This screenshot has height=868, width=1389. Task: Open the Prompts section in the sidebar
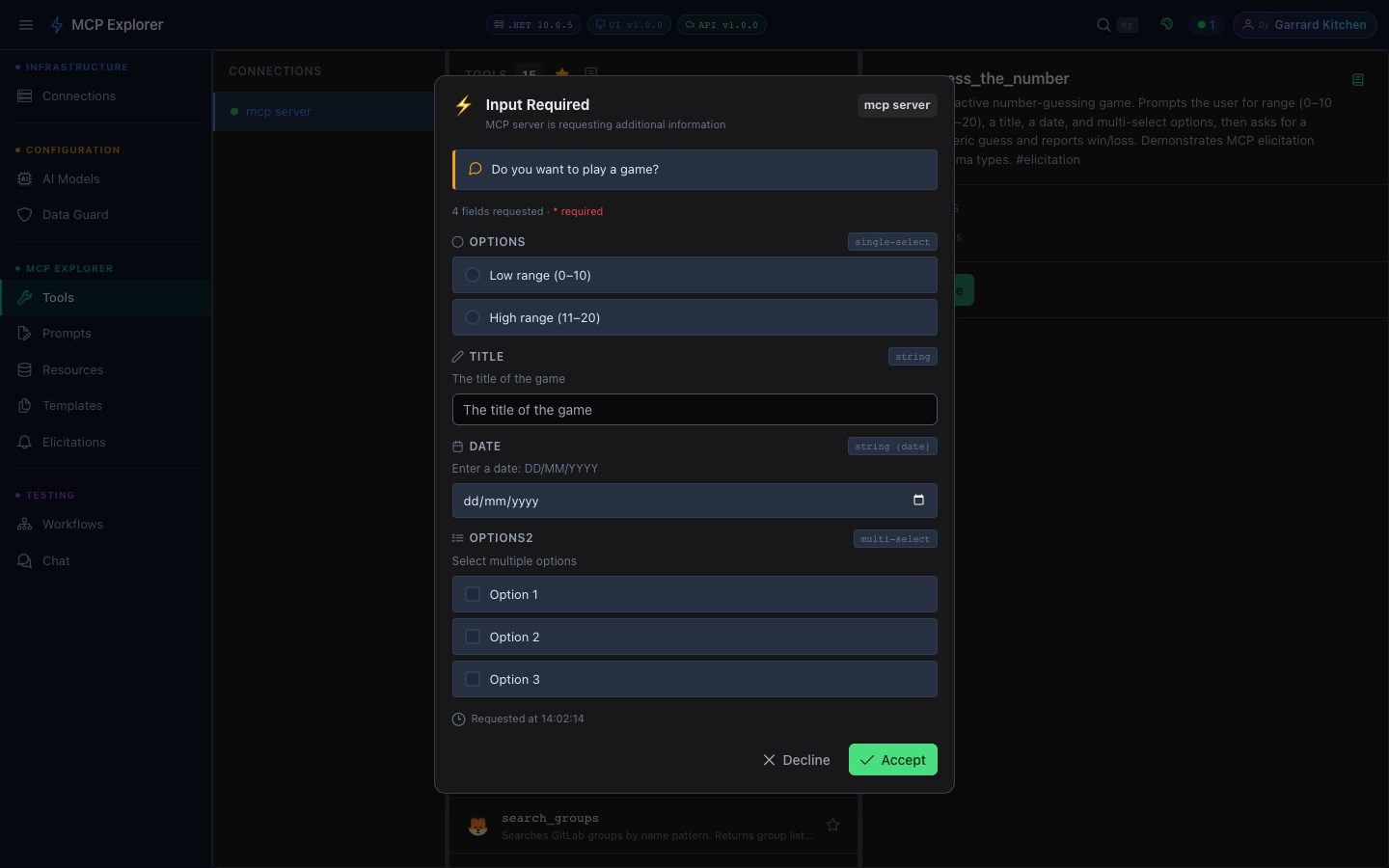pos(24,333)
